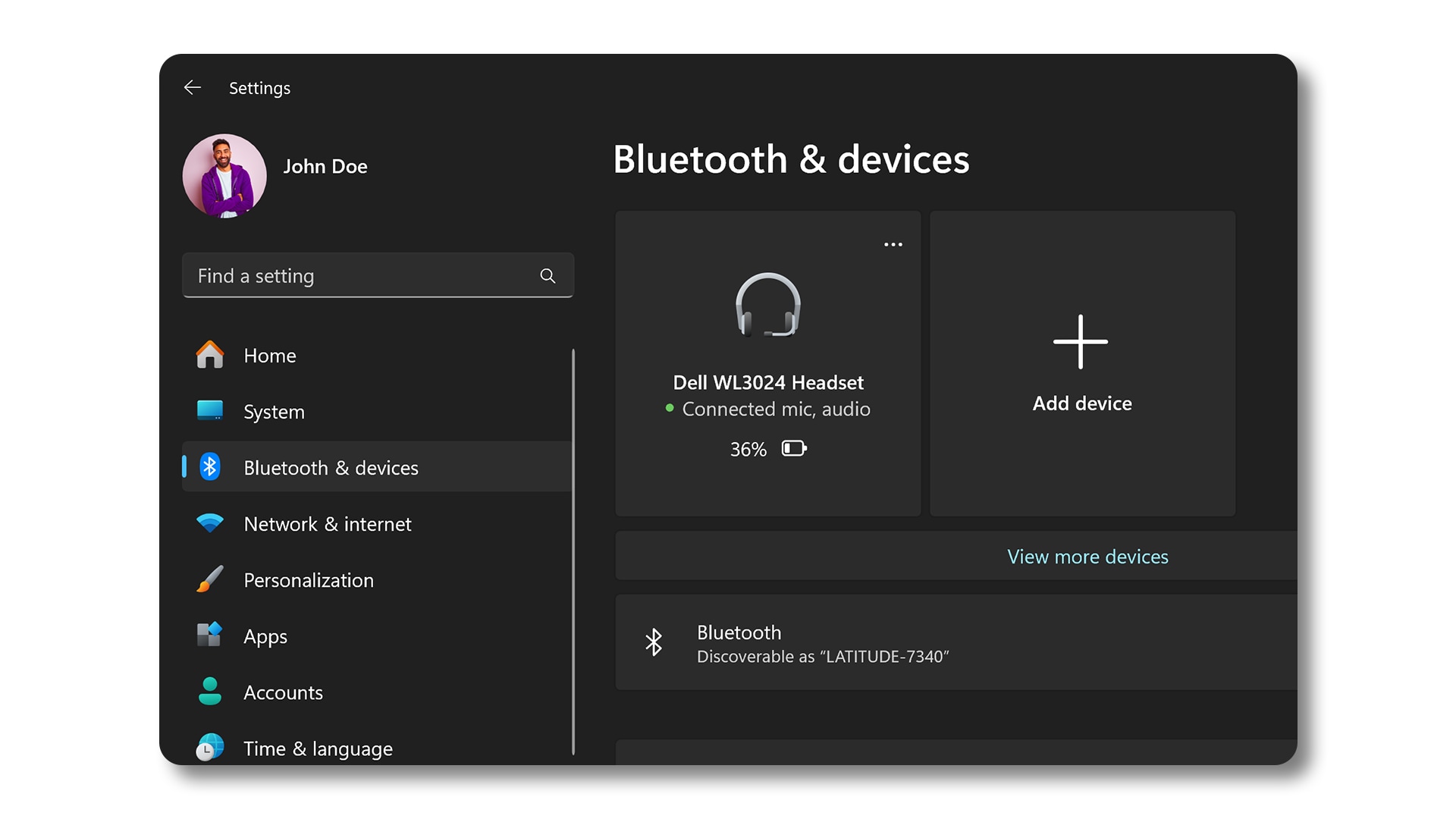The width and height of the screenshot is (1456, 819).
Task: Click the Home icon in sidebar
Action: pos(209,354)
